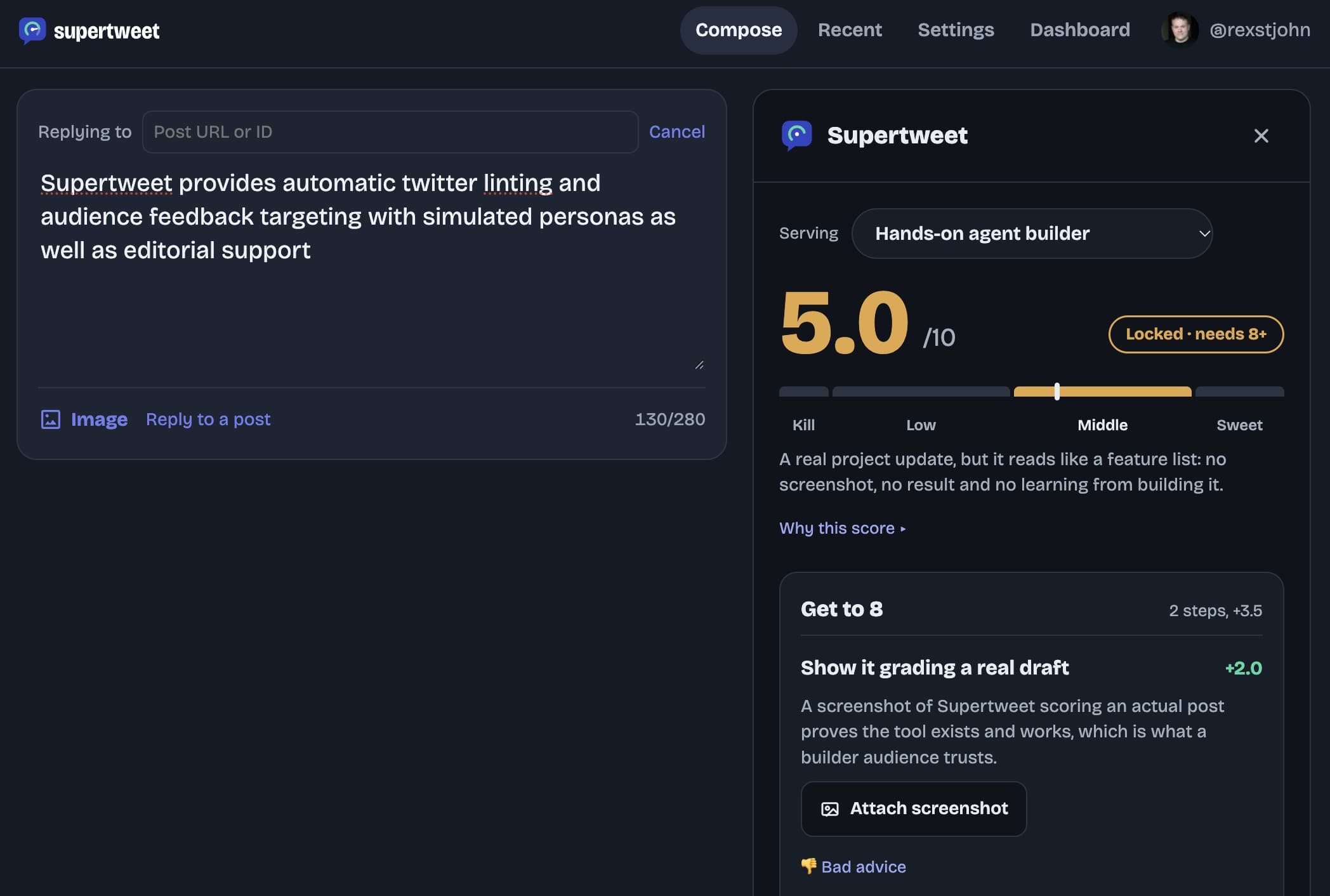Click the Image label link
This screenshot has height=896, width=1330.
click(99, 419)
